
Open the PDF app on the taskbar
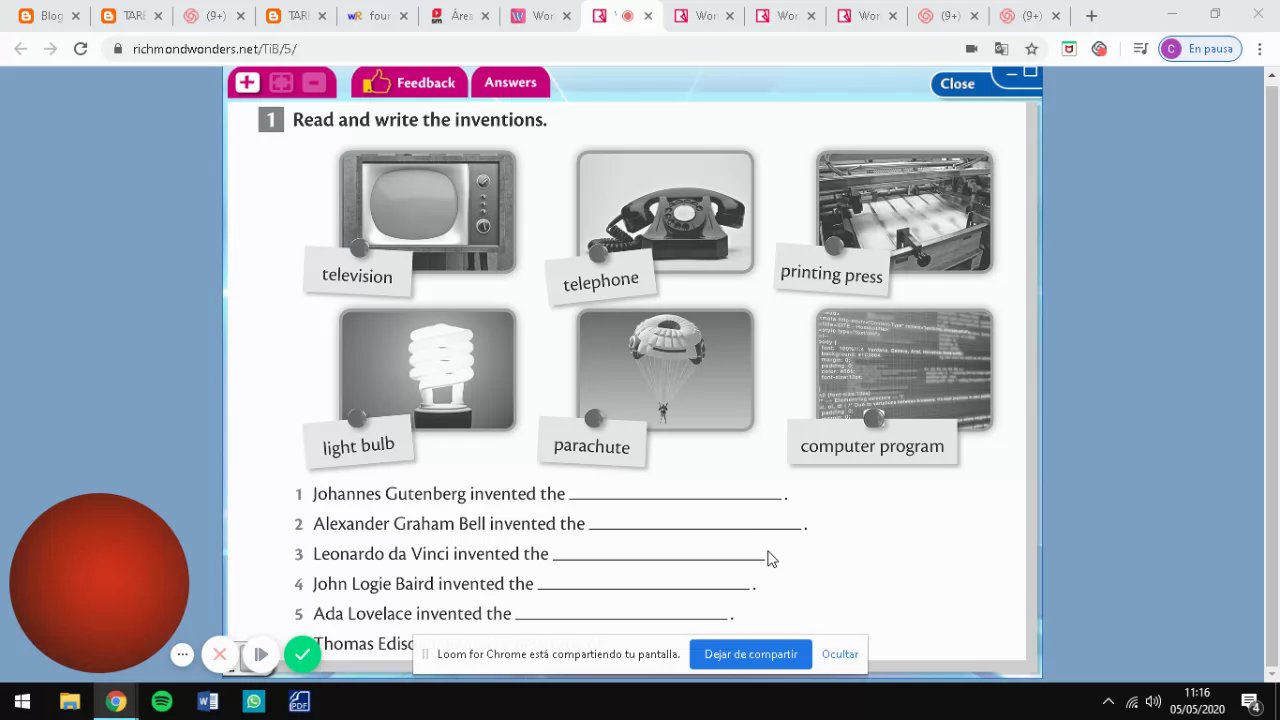pyautogui.click(x=299, y=702)
